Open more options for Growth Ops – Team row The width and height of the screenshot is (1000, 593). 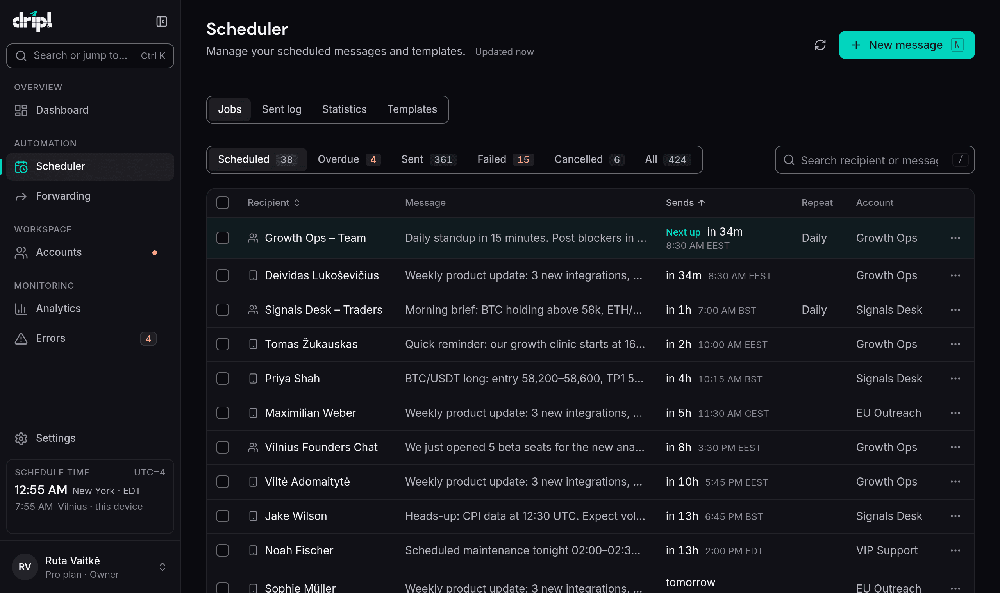click(x=955, y=238)
